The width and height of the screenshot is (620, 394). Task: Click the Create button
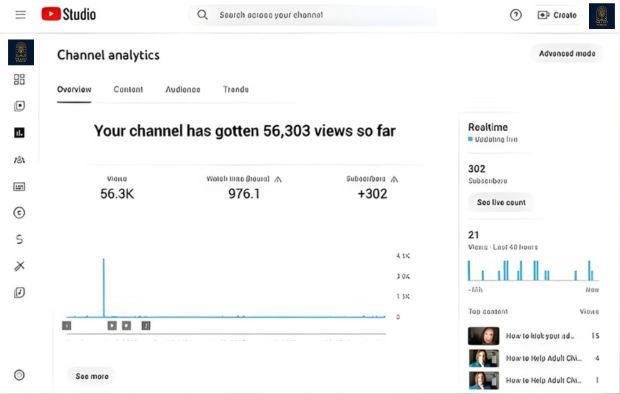click(557, 15)
